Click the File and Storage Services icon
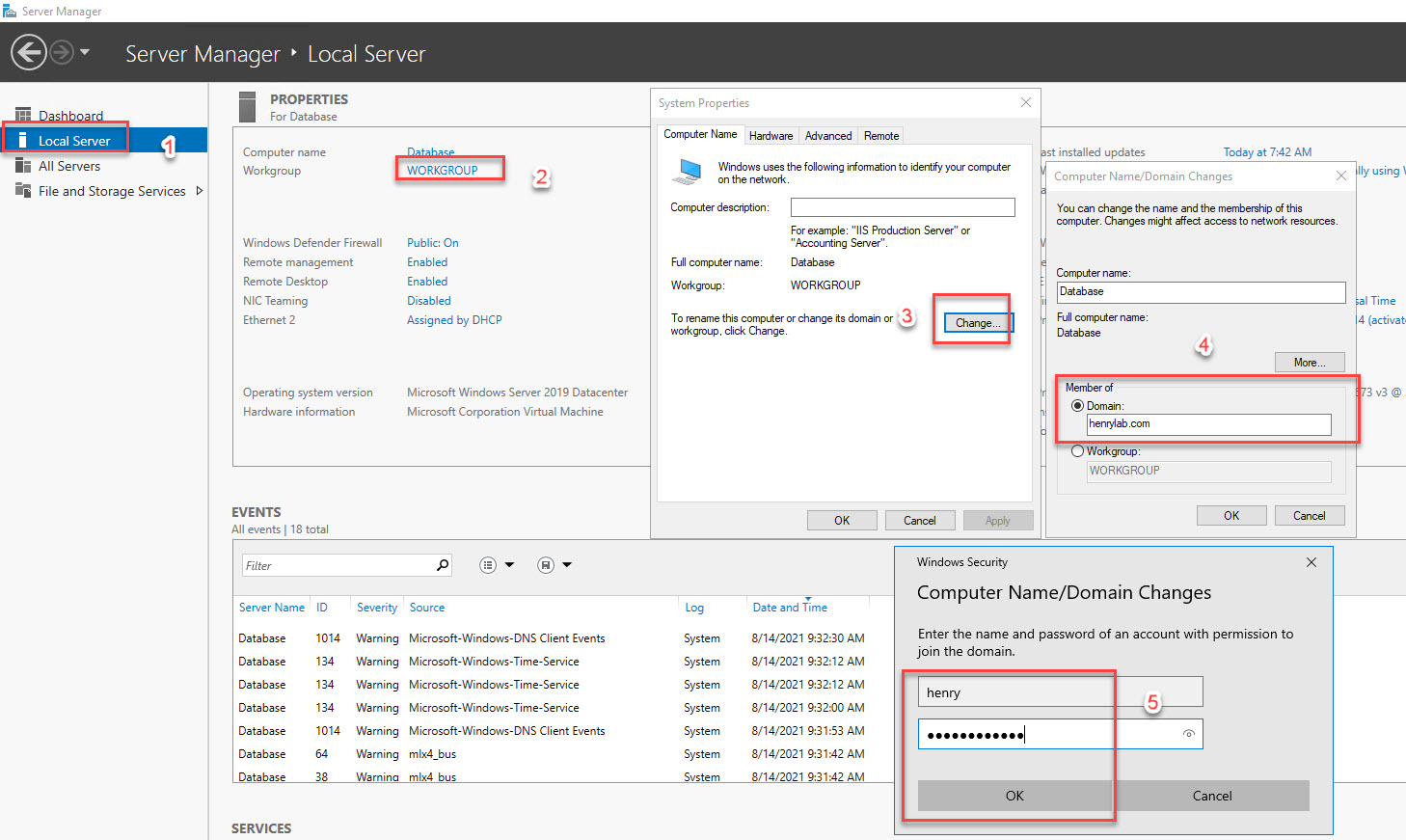Image resolution: width=1406 pixels, height=840 pixels. (23, 191)
